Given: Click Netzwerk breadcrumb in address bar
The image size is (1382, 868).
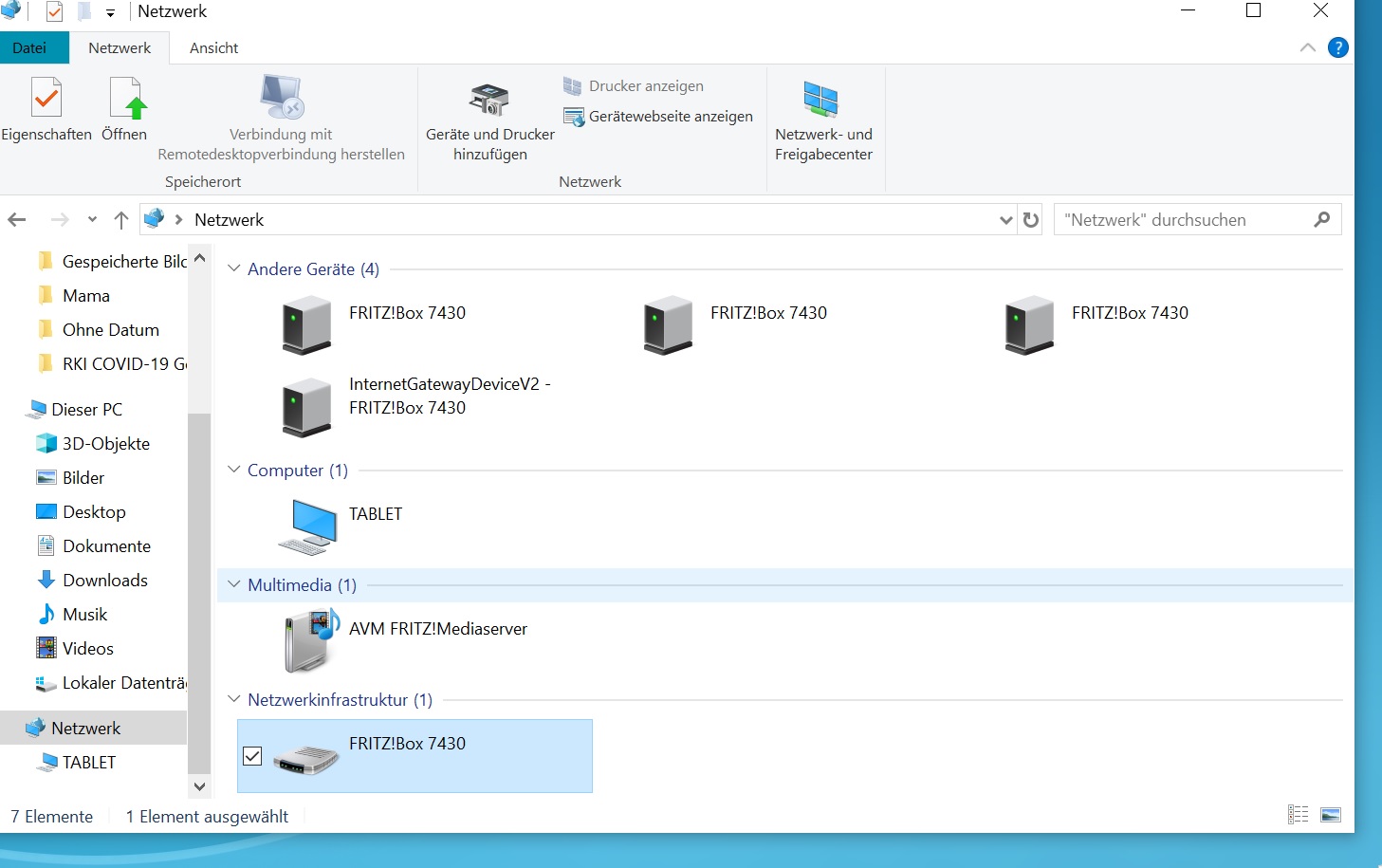Looking at the screenshot, I should tap(229, 220).
